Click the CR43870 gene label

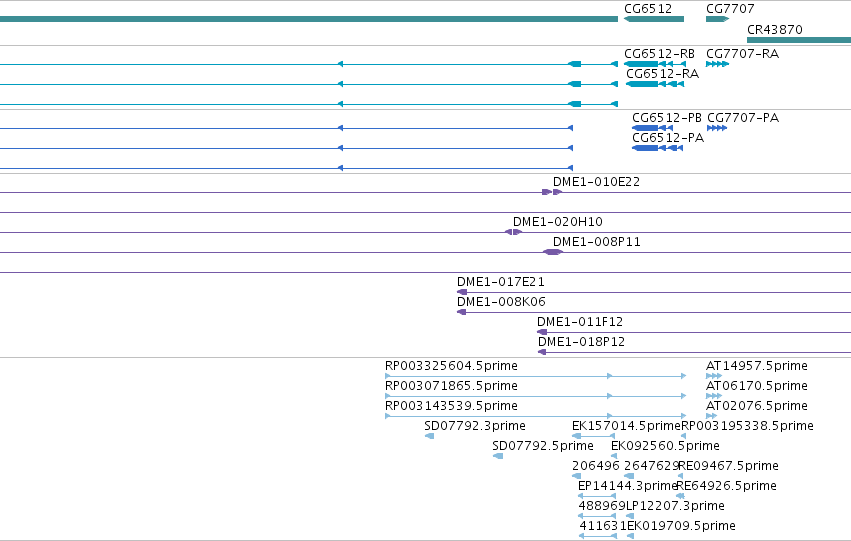click(x=774, y=30)
